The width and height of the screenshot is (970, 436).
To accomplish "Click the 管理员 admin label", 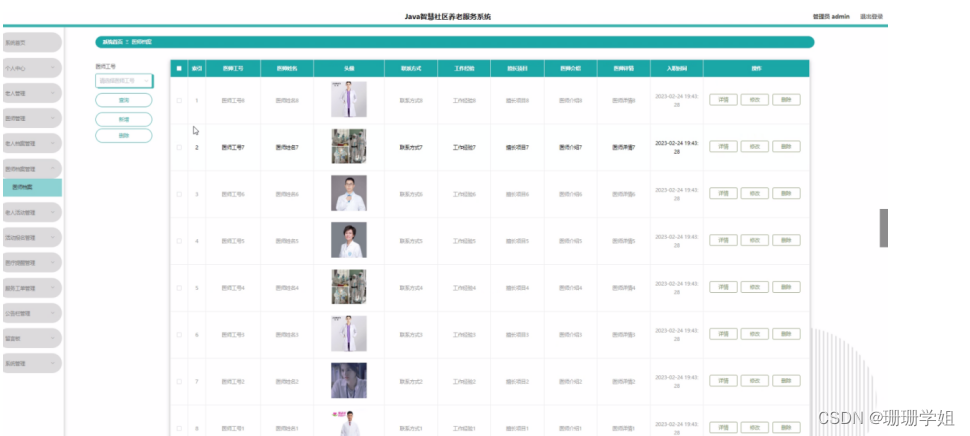I will click(x=831, y=17).
